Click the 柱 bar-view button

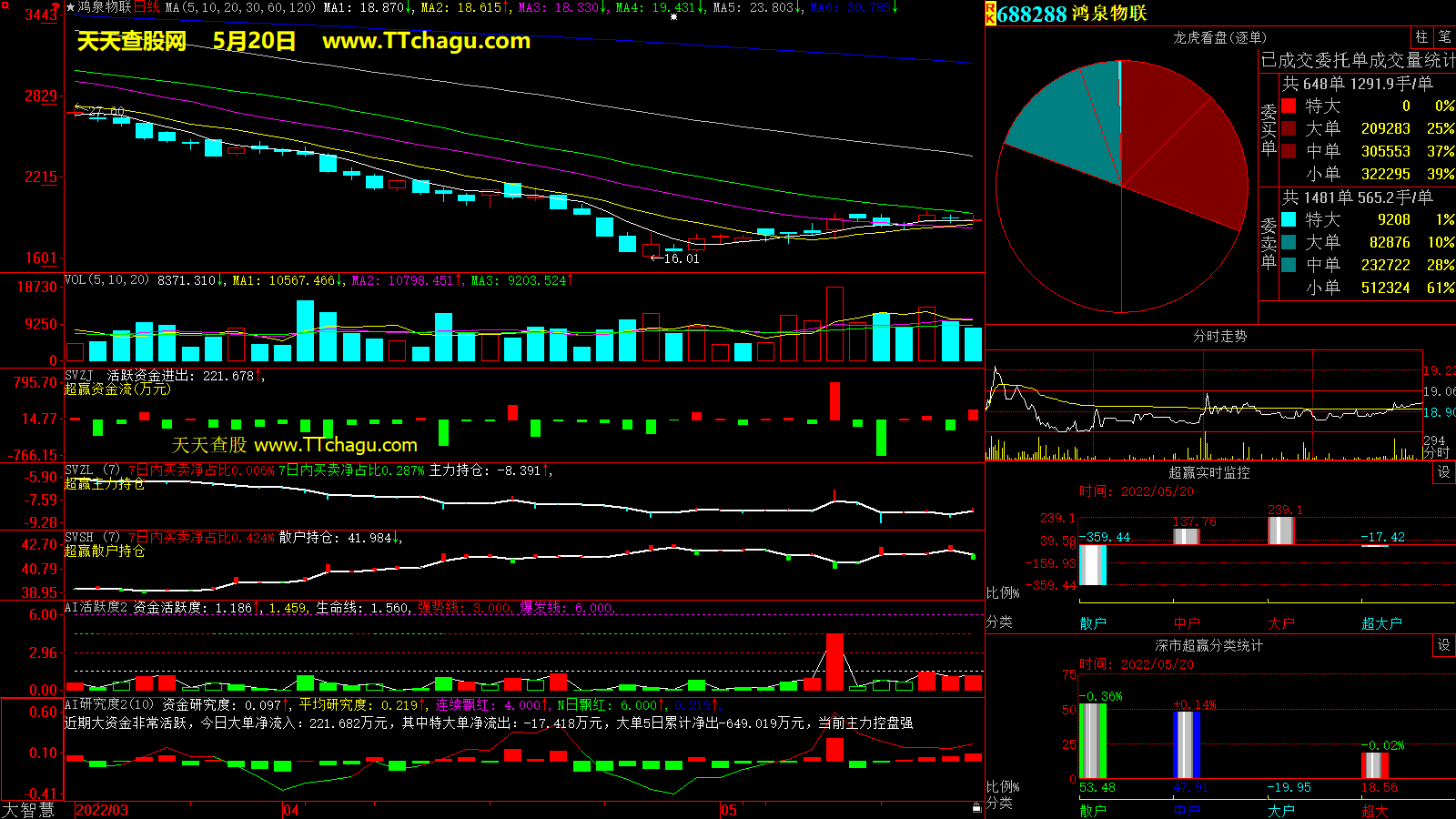(x=1421, y=36)
